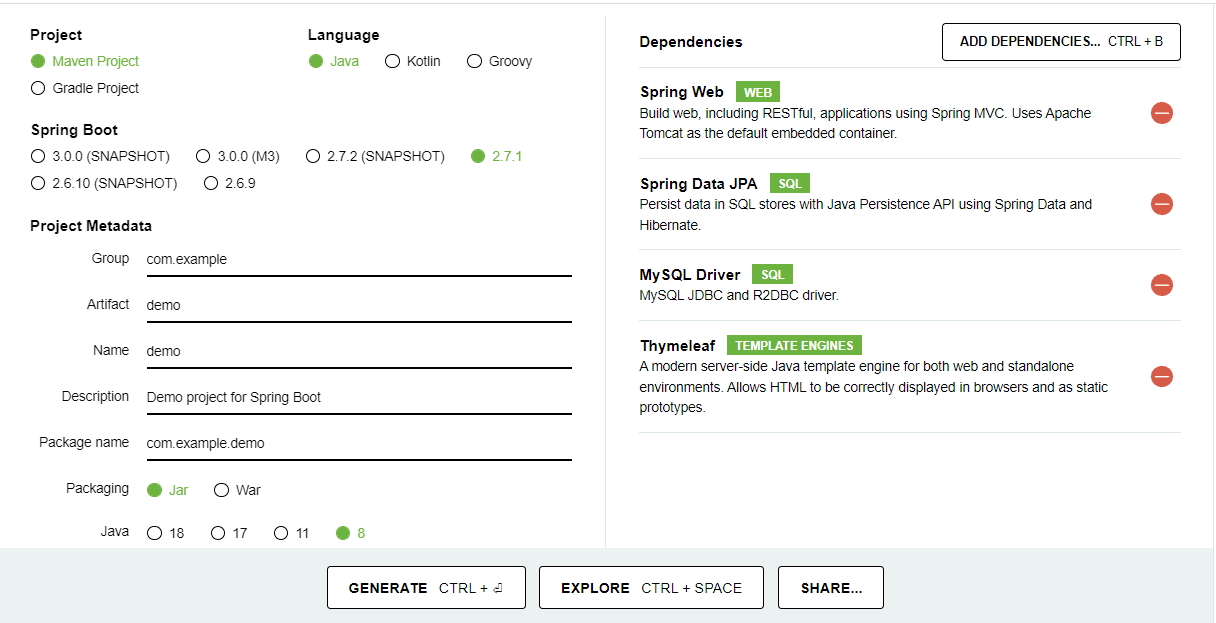Screen dimensions: 1216x623
Task: Remove the Spring Web dependency
Action: pyautogui.click(x=1162, y=113)
